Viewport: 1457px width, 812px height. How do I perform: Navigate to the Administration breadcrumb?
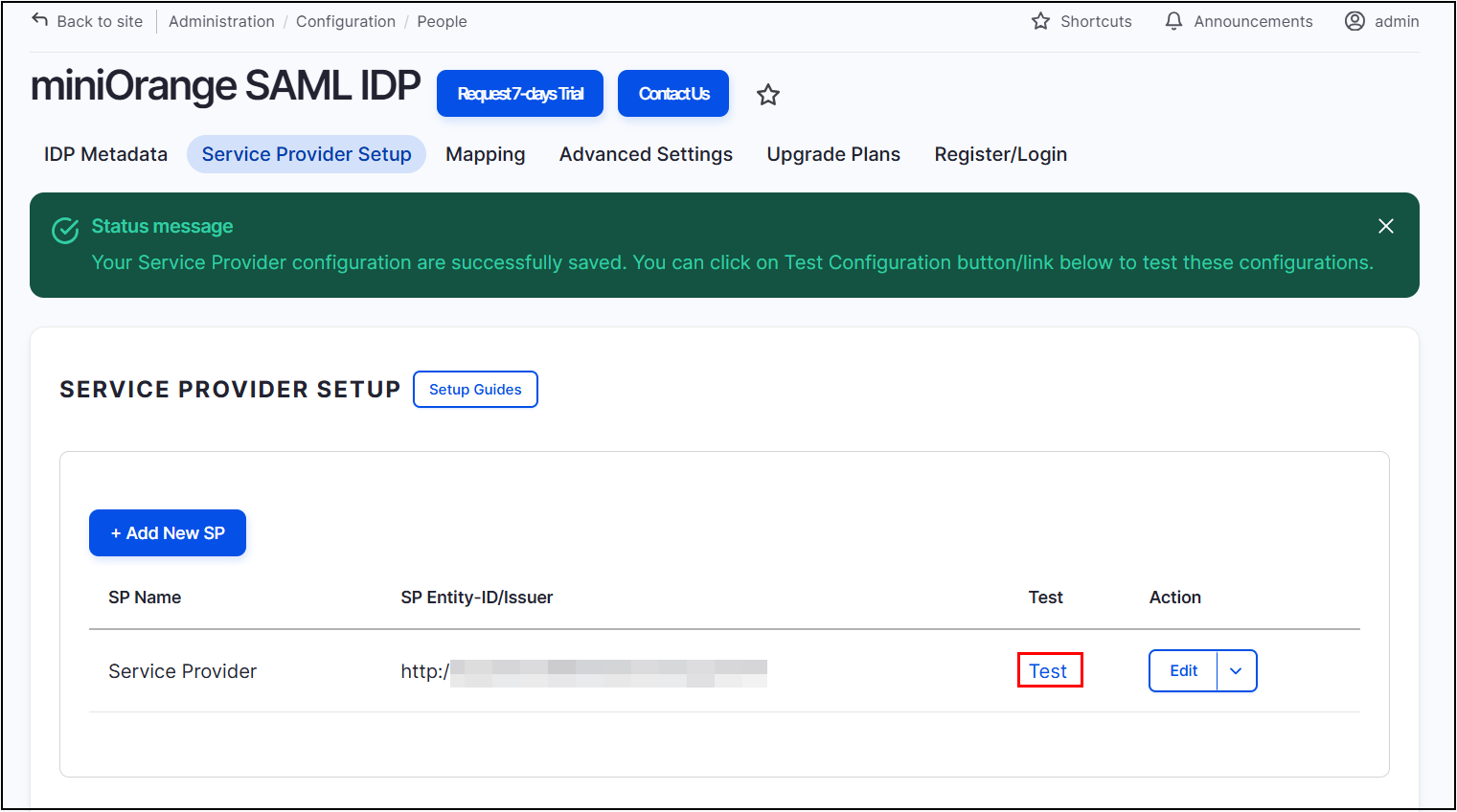[x=221, y=21]
